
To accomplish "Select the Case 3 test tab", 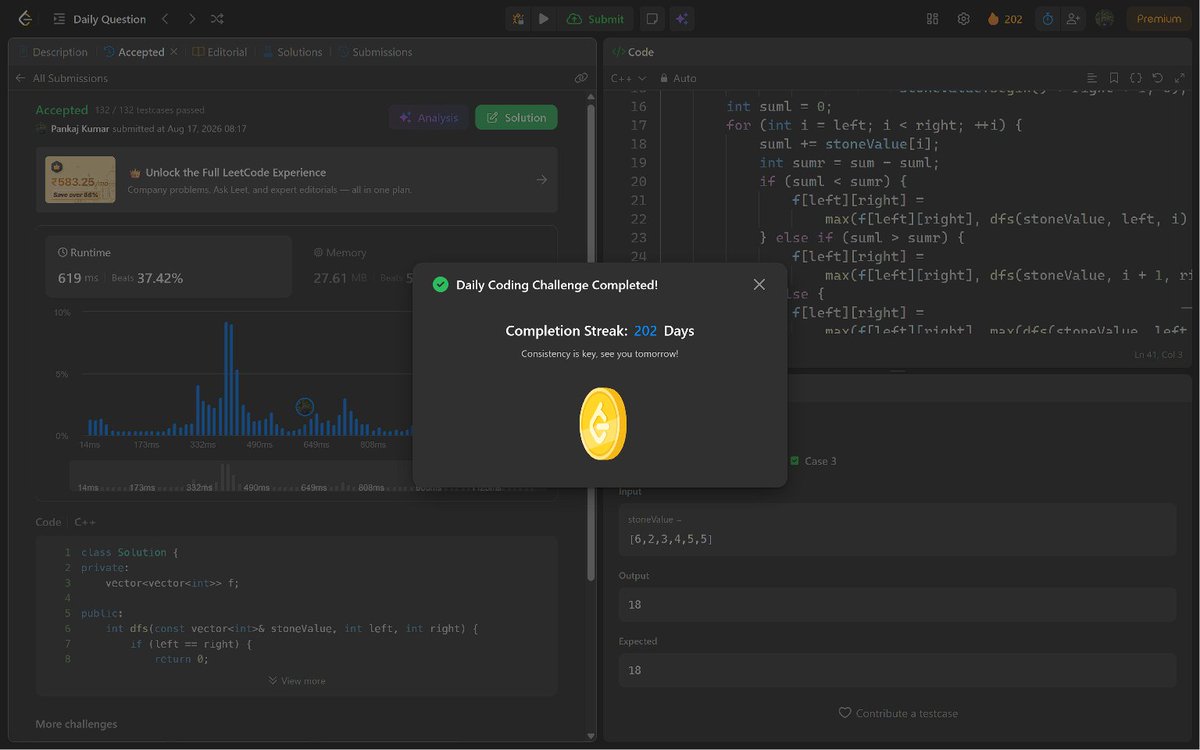I will click(813, 461).
